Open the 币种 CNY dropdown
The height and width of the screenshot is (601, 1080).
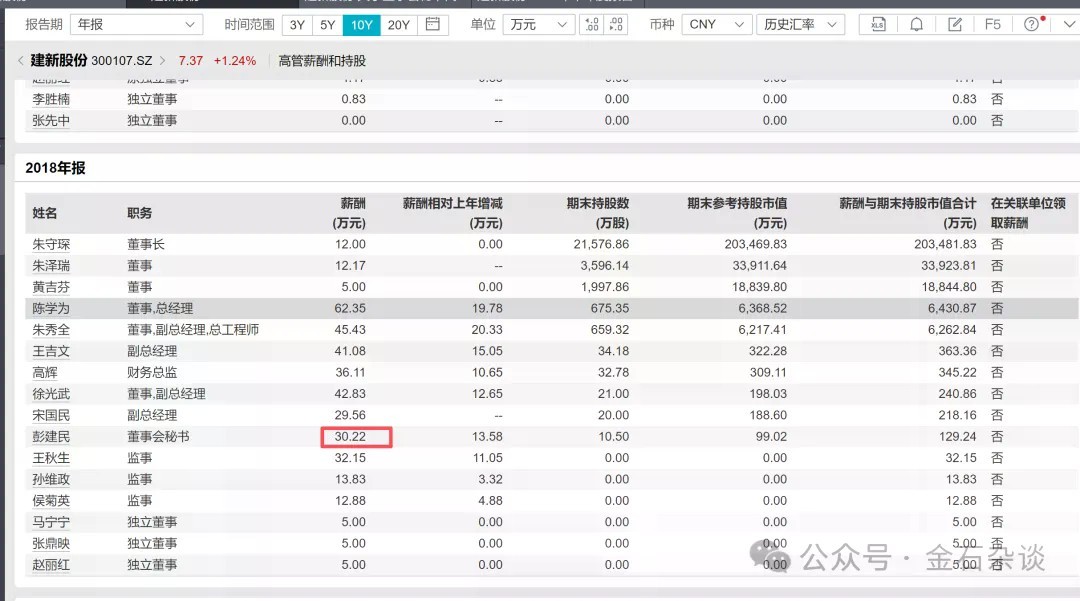click(716, 25)
